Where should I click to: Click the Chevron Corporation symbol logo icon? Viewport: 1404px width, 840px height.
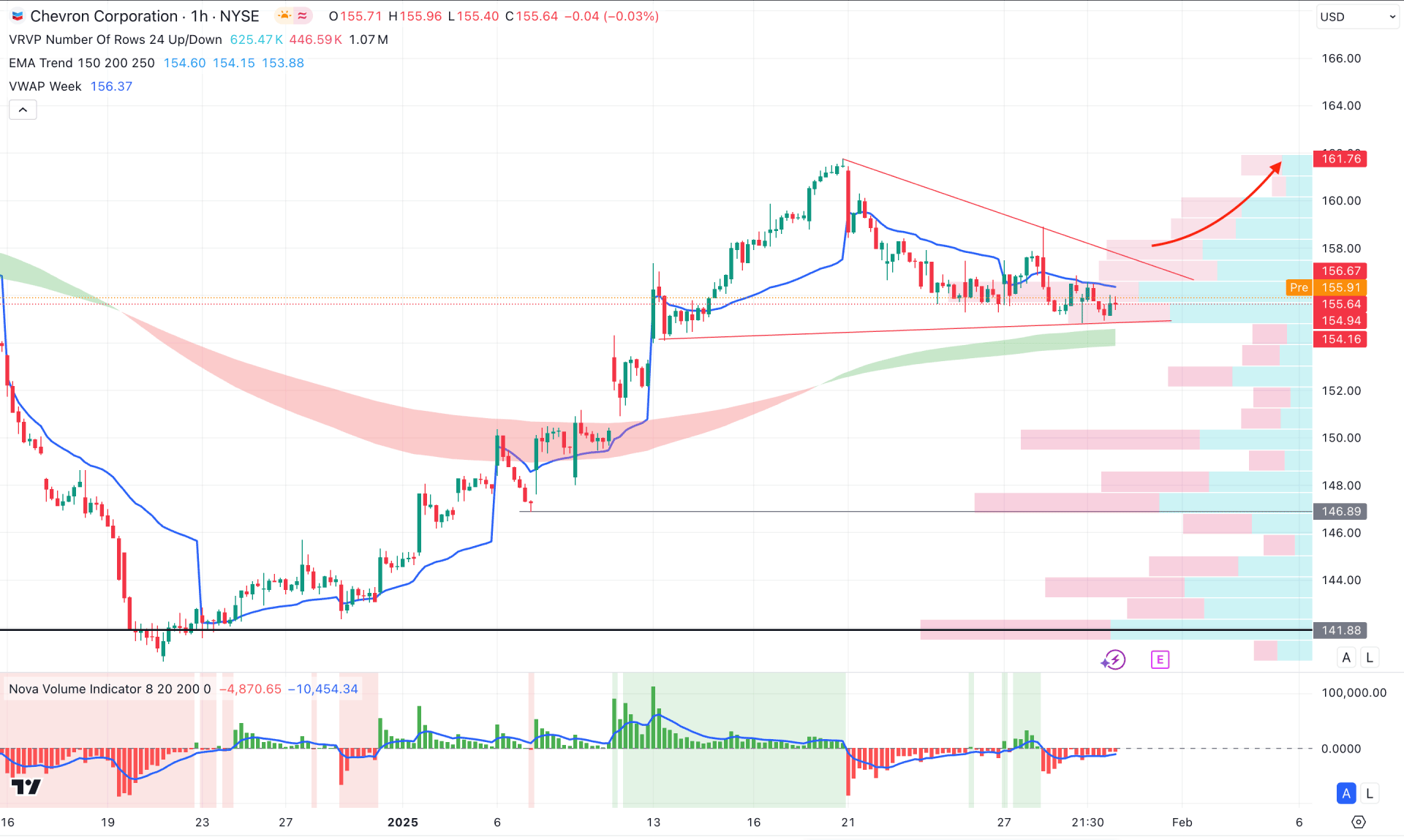pos(18,16)
